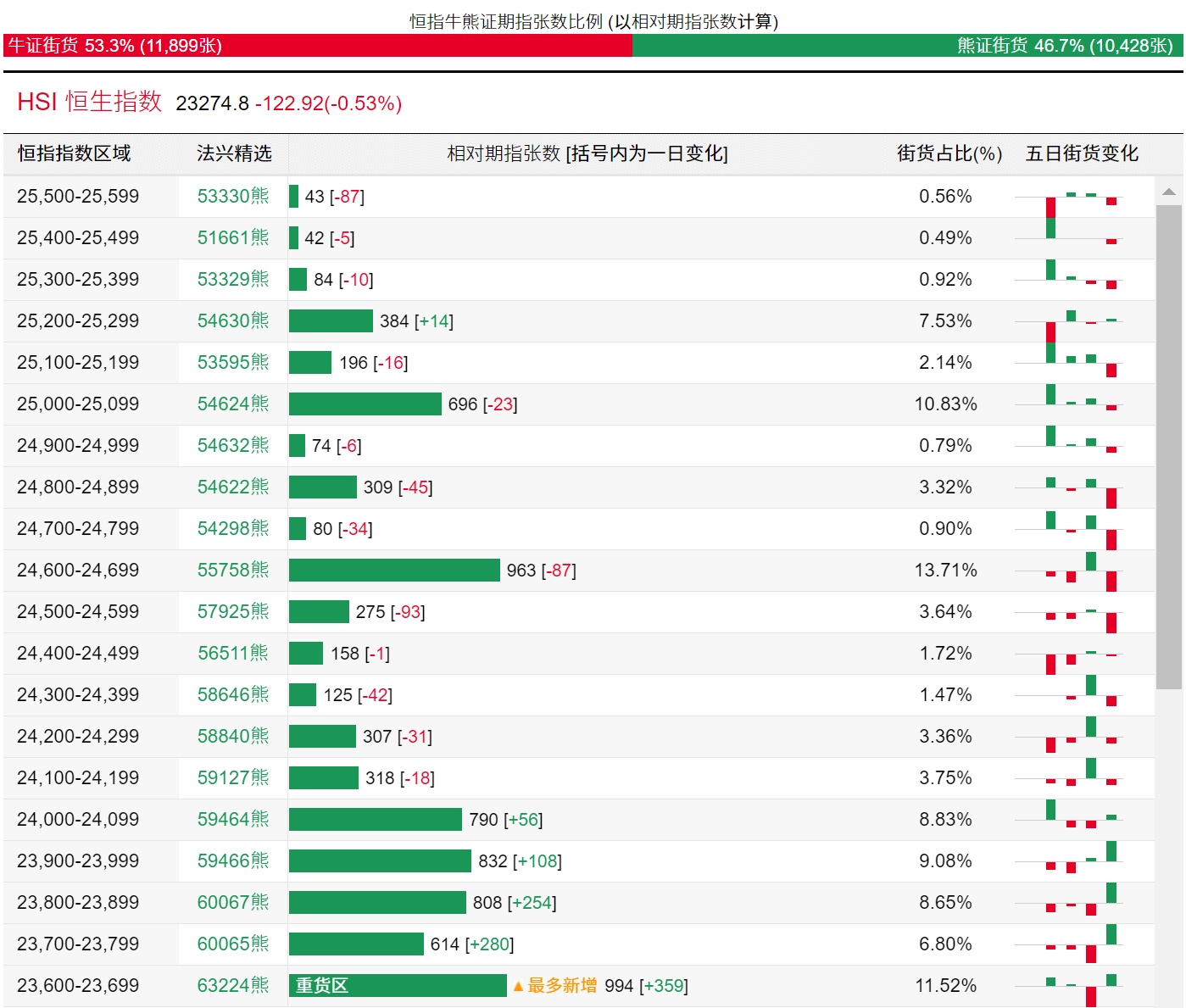
Task: Click the HSI 恒生指数 title
Action: click(89, 102)
